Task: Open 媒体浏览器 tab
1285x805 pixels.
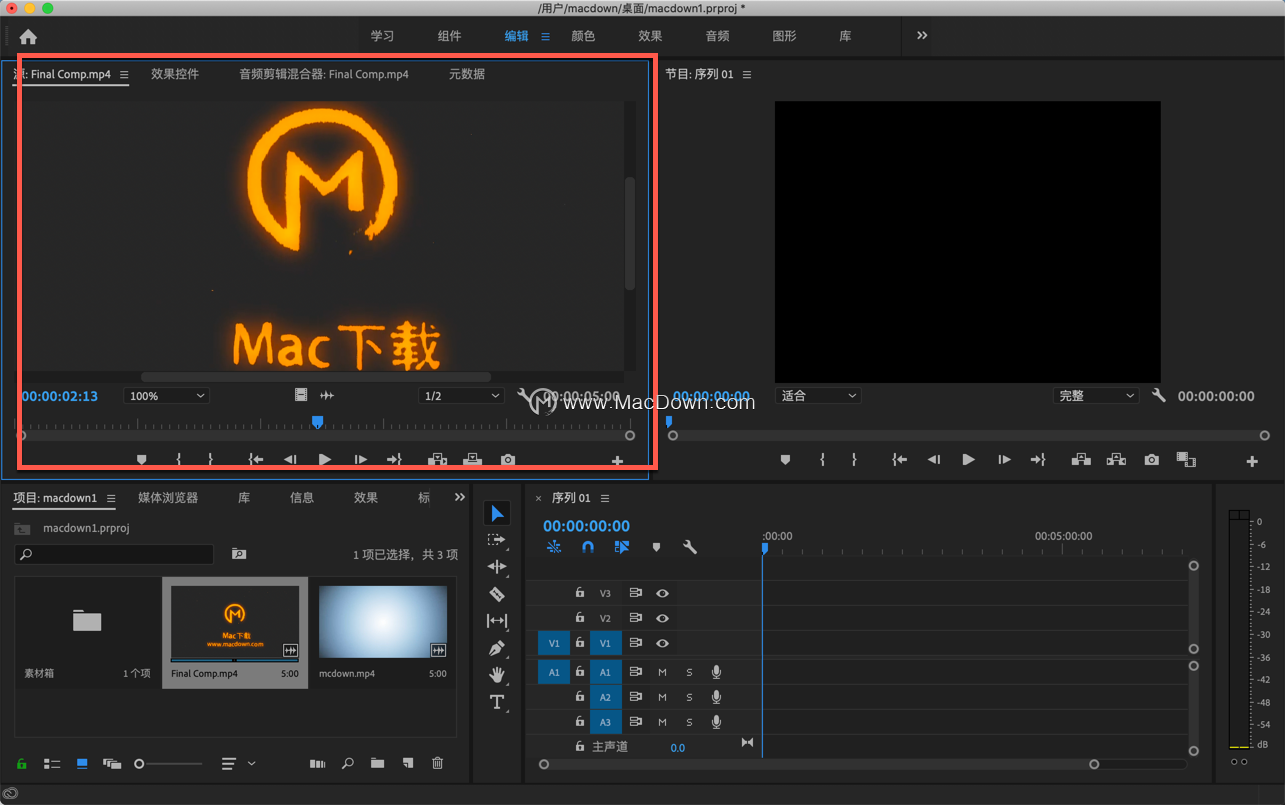Action: [x=168, y=498]
